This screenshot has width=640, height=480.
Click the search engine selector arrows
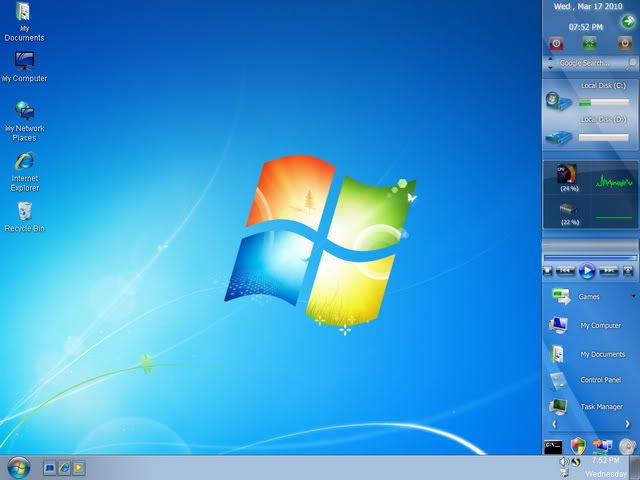550,63
